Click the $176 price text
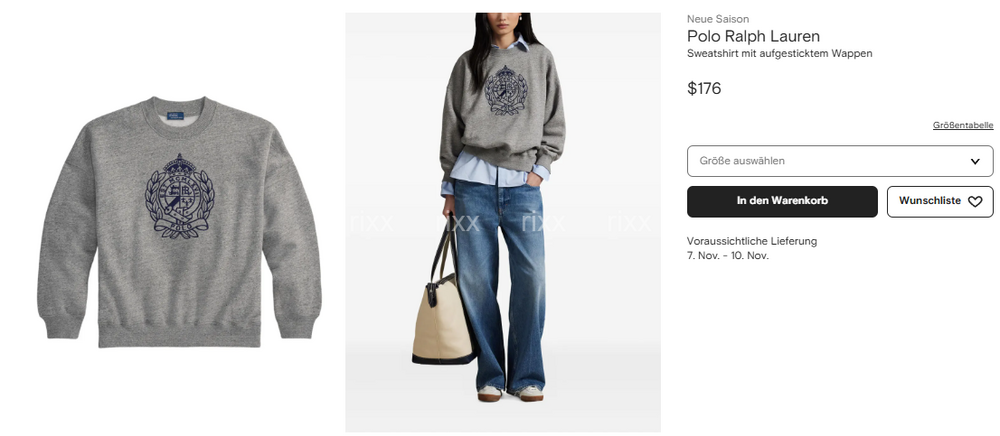1000x436 pixels. pos(704,89)
